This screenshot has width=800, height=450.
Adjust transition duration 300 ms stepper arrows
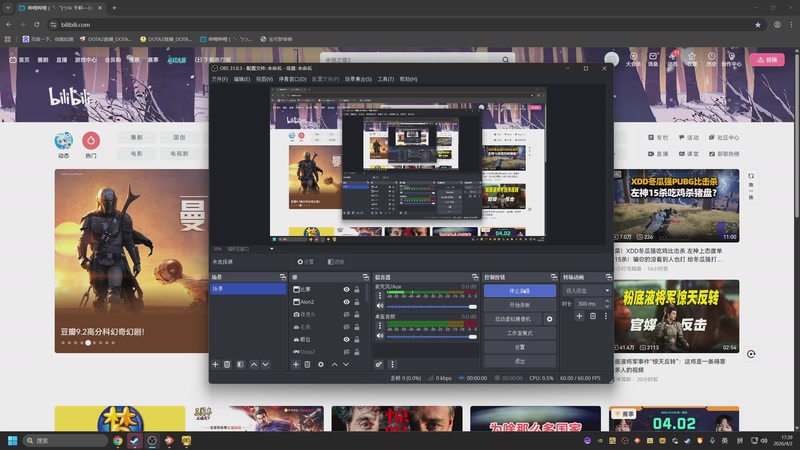coord(607,304)
